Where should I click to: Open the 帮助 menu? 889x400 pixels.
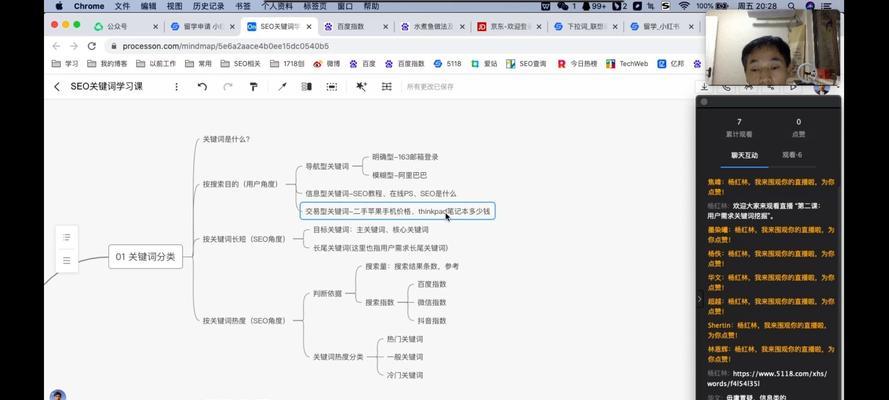(371, 6)
